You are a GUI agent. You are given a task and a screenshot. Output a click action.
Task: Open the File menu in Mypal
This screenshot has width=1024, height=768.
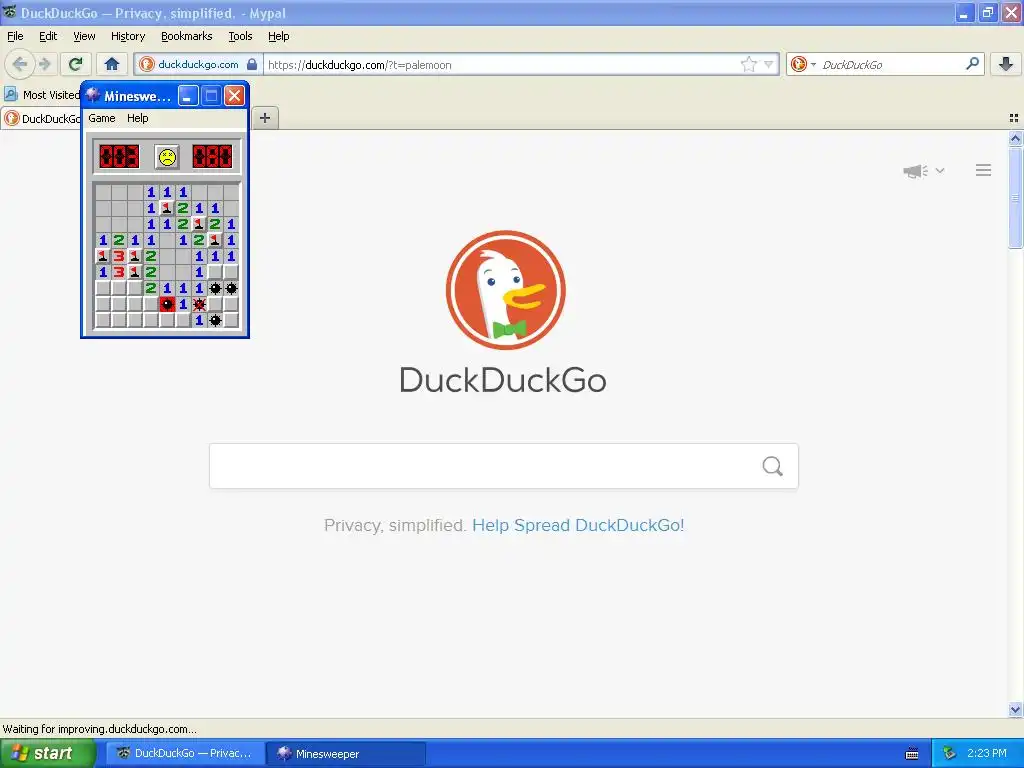point(15,36)
